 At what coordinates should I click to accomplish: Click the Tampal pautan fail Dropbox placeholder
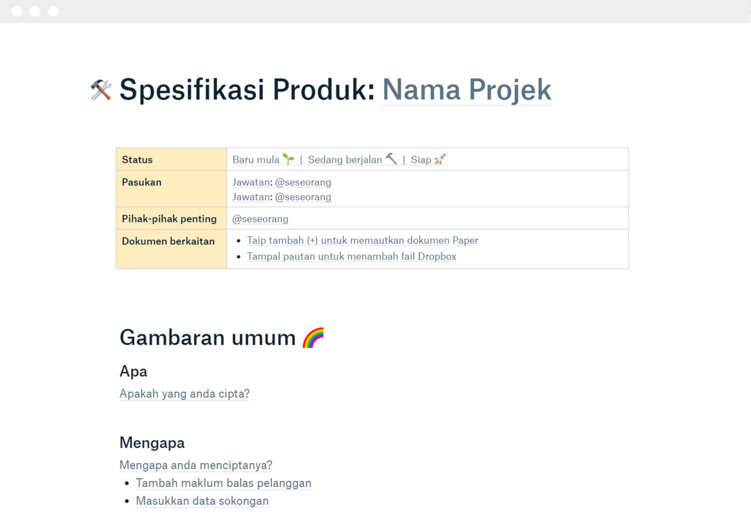tap(351, 257)
